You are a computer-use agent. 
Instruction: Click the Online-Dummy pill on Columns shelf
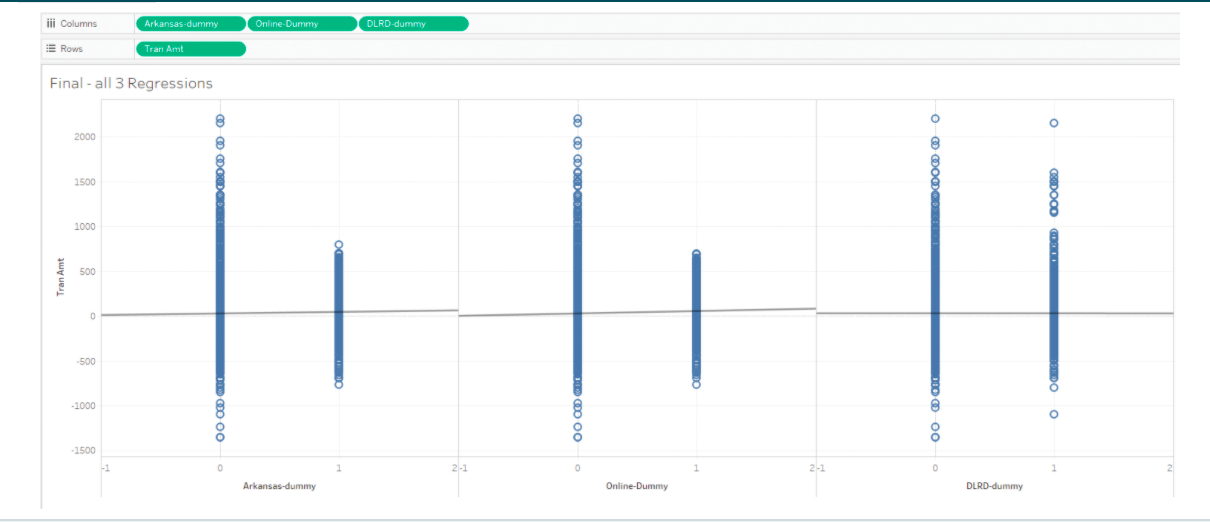pos(302,23)
